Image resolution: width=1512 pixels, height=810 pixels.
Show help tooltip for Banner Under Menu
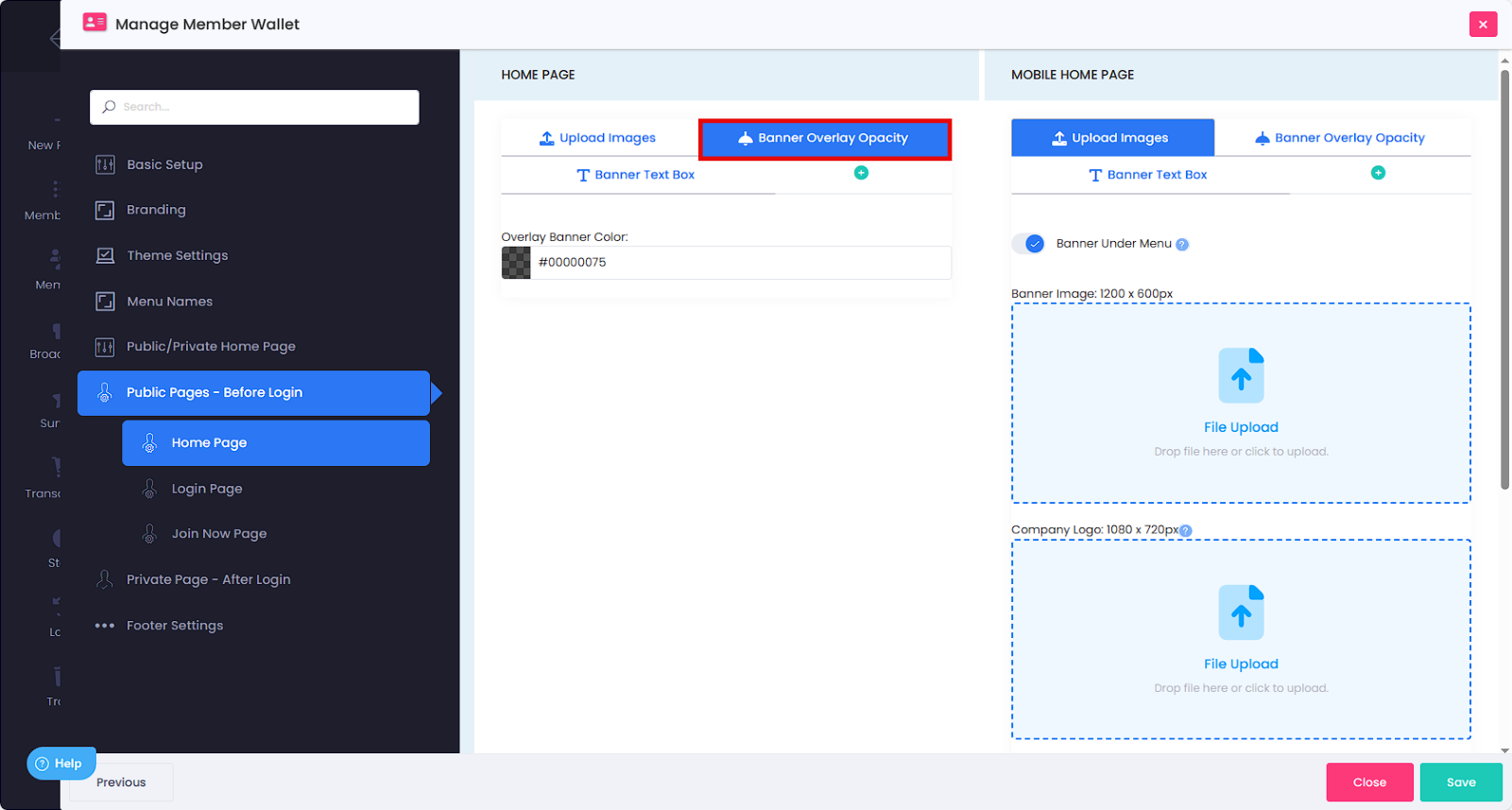[1182, 245]
